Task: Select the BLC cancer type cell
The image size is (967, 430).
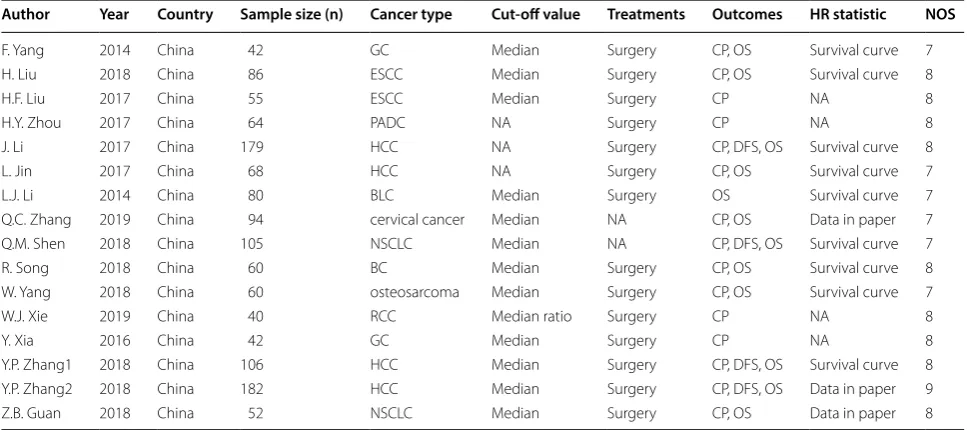Action: click(382, 196)
